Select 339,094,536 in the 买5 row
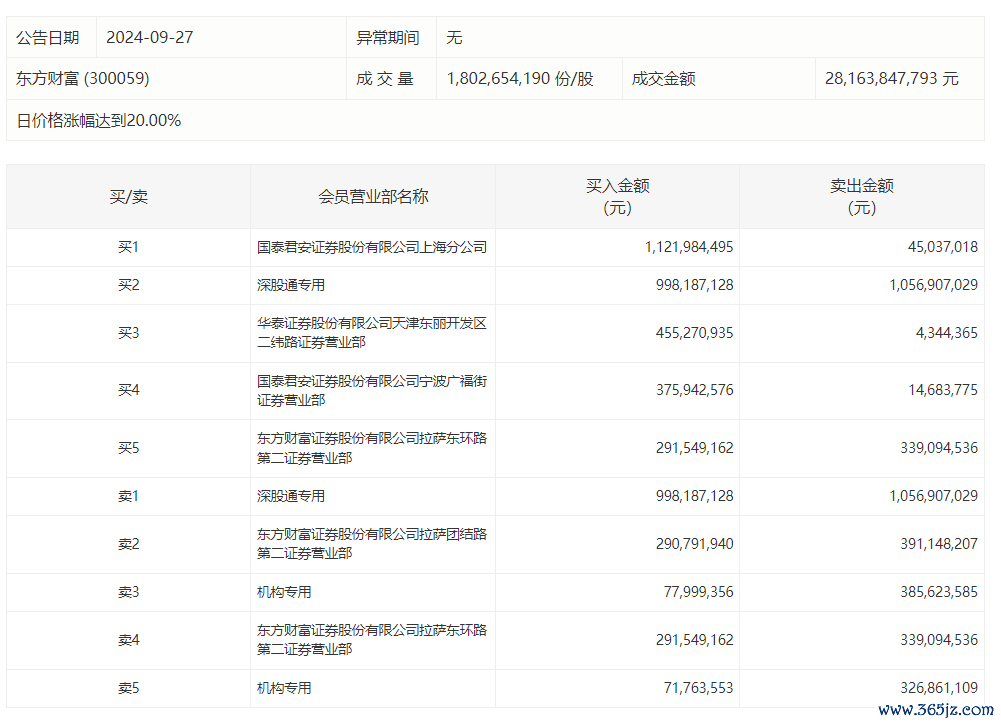1001x725 pixels. click(x=939, y=448)
